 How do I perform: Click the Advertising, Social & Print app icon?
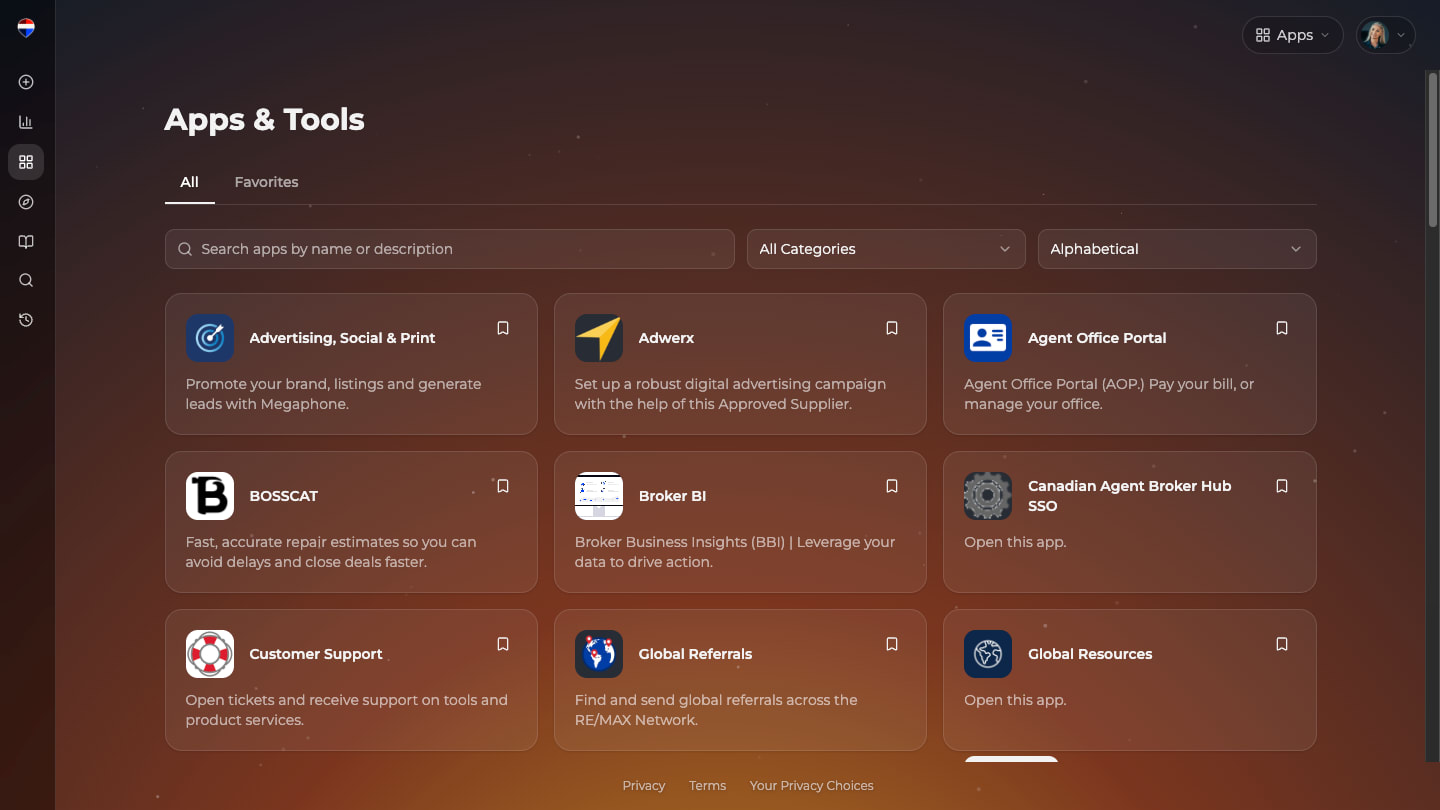[x=210, y=338]
